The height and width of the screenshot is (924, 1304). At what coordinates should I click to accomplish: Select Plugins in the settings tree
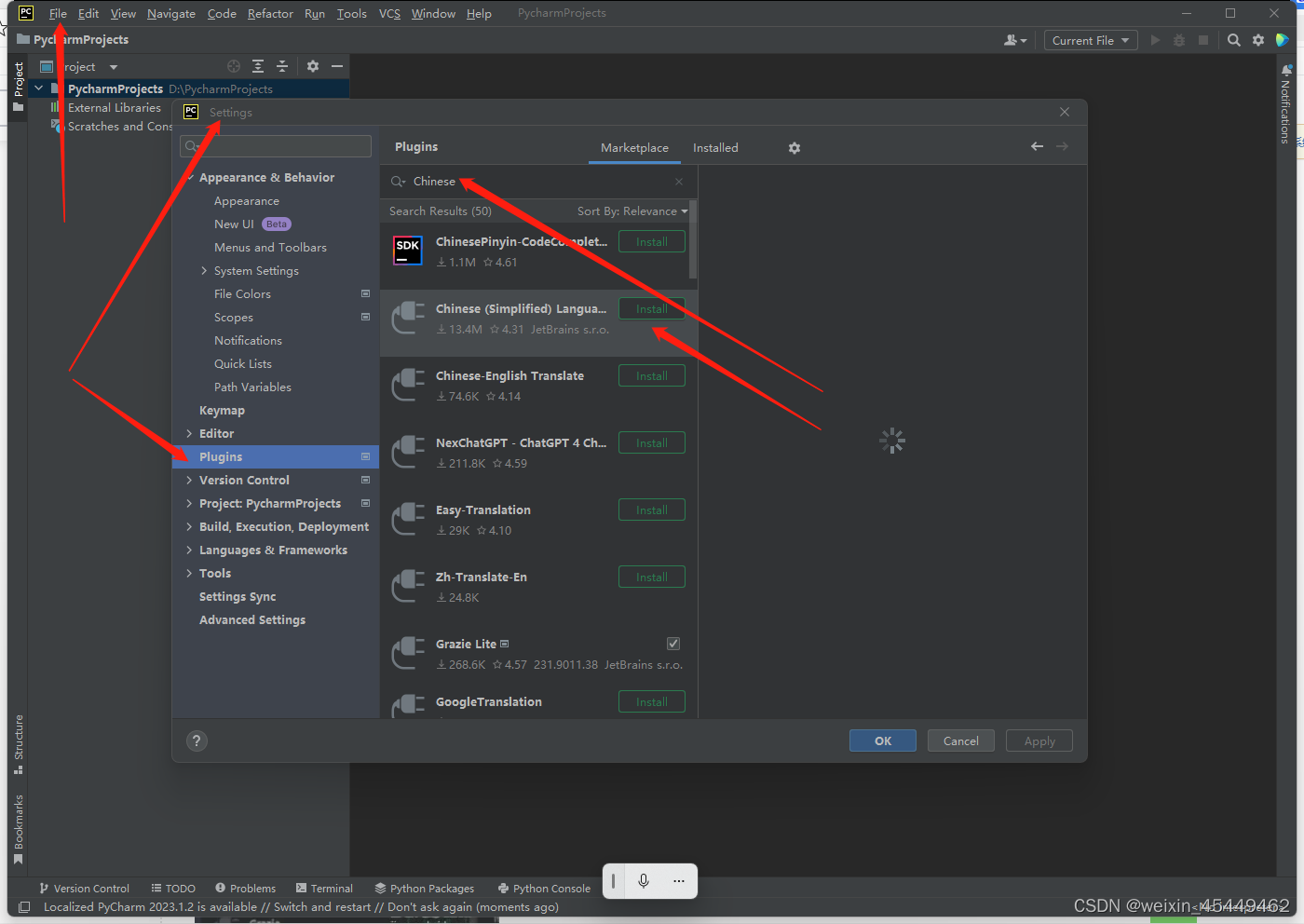[276, 456]
